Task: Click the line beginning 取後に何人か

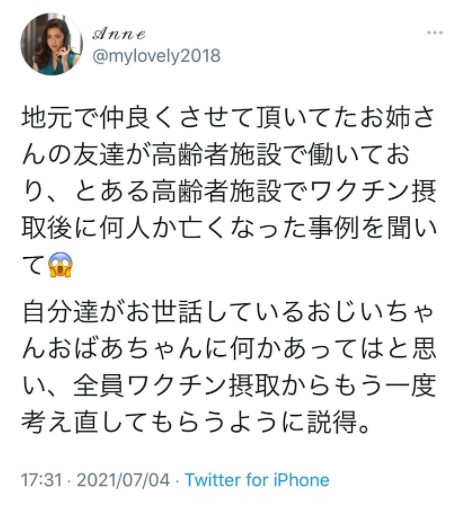Action: pyautogui.click(x=229, y=228)
